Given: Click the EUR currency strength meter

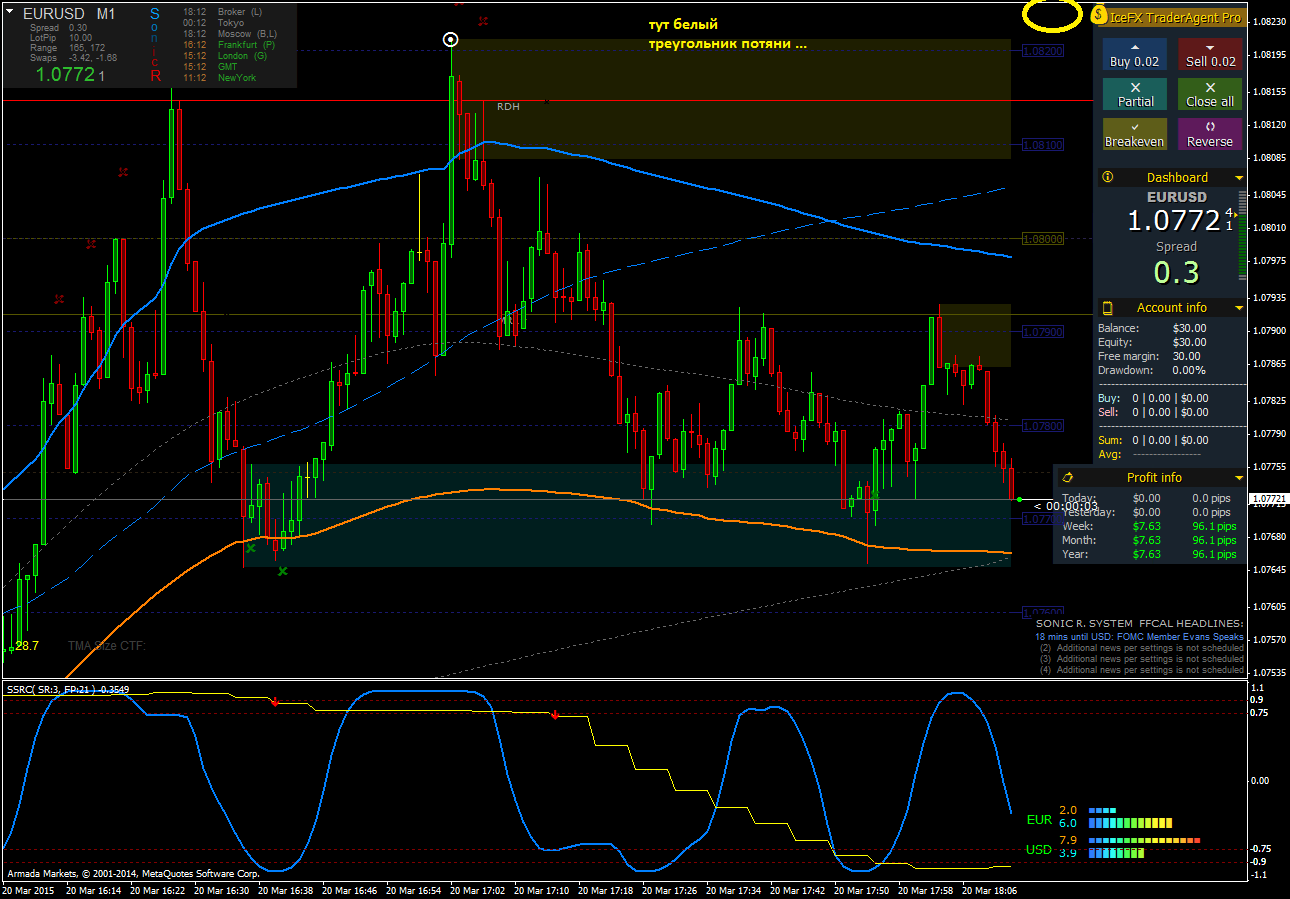Looking at the screenshot, I should click(1132, 820).
